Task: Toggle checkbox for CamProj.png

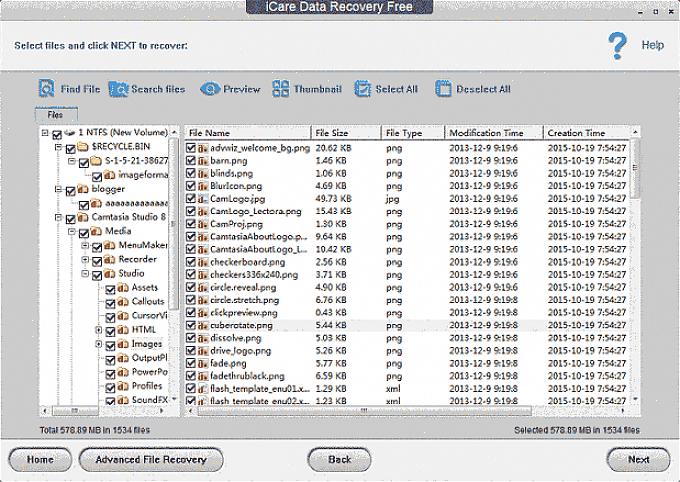Action: pyautogui.click(x=191, y=224)
